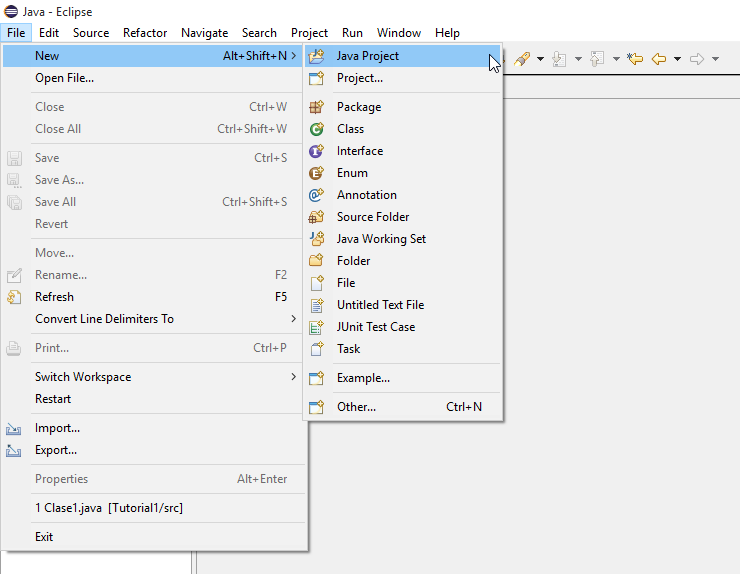The image size is (740, 574).
Task: Click the Last Edit Location icon
Action: [x=635, y=59]
